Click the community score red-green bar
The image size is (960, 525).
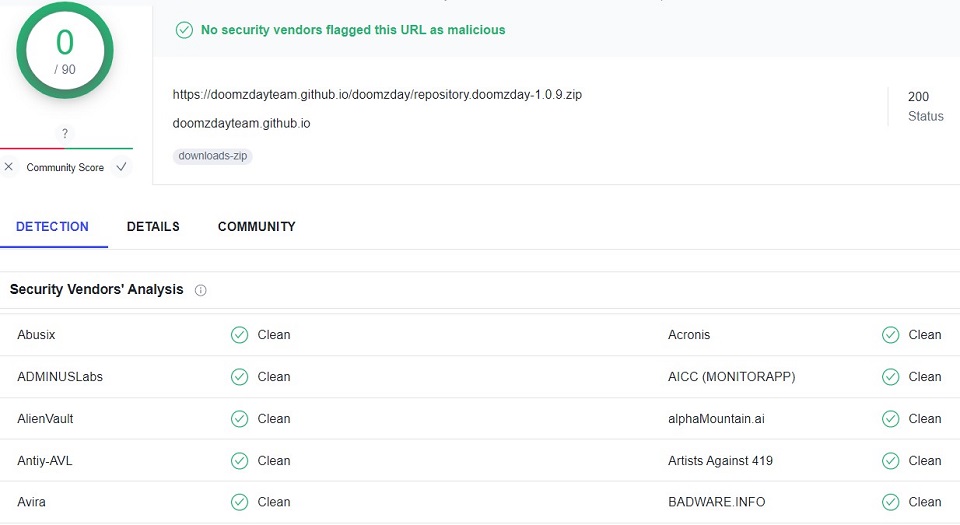66,148
